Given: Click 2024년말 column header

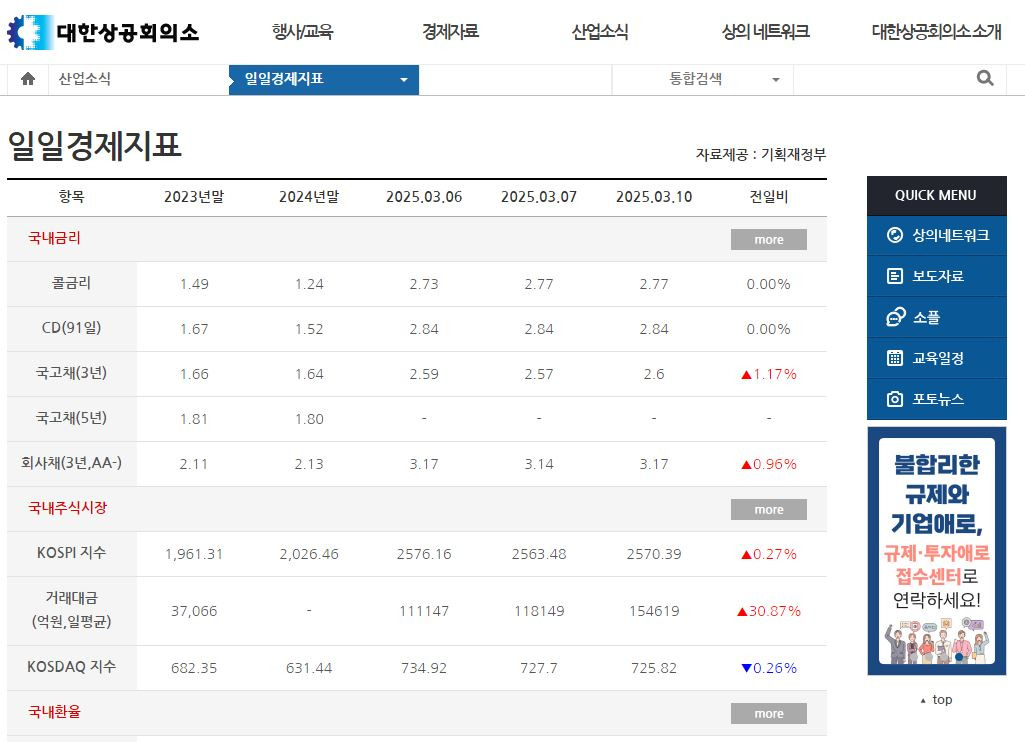Looking at the screenshot, I should [309, 197].
